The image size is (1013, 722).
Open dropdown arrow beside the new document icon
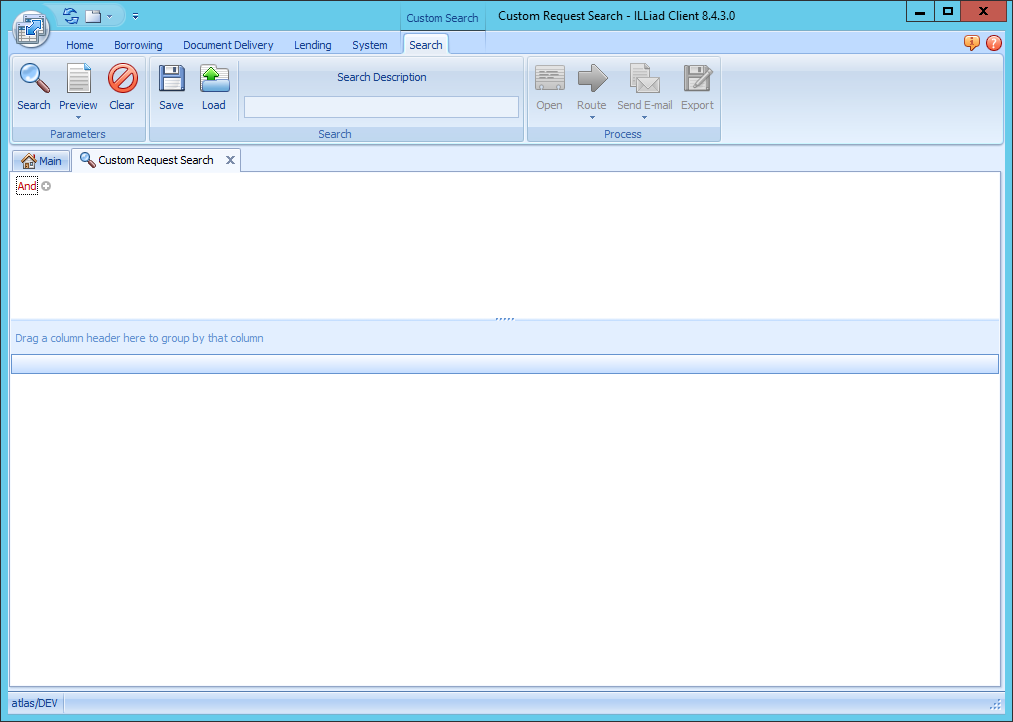tap(109, 16)
